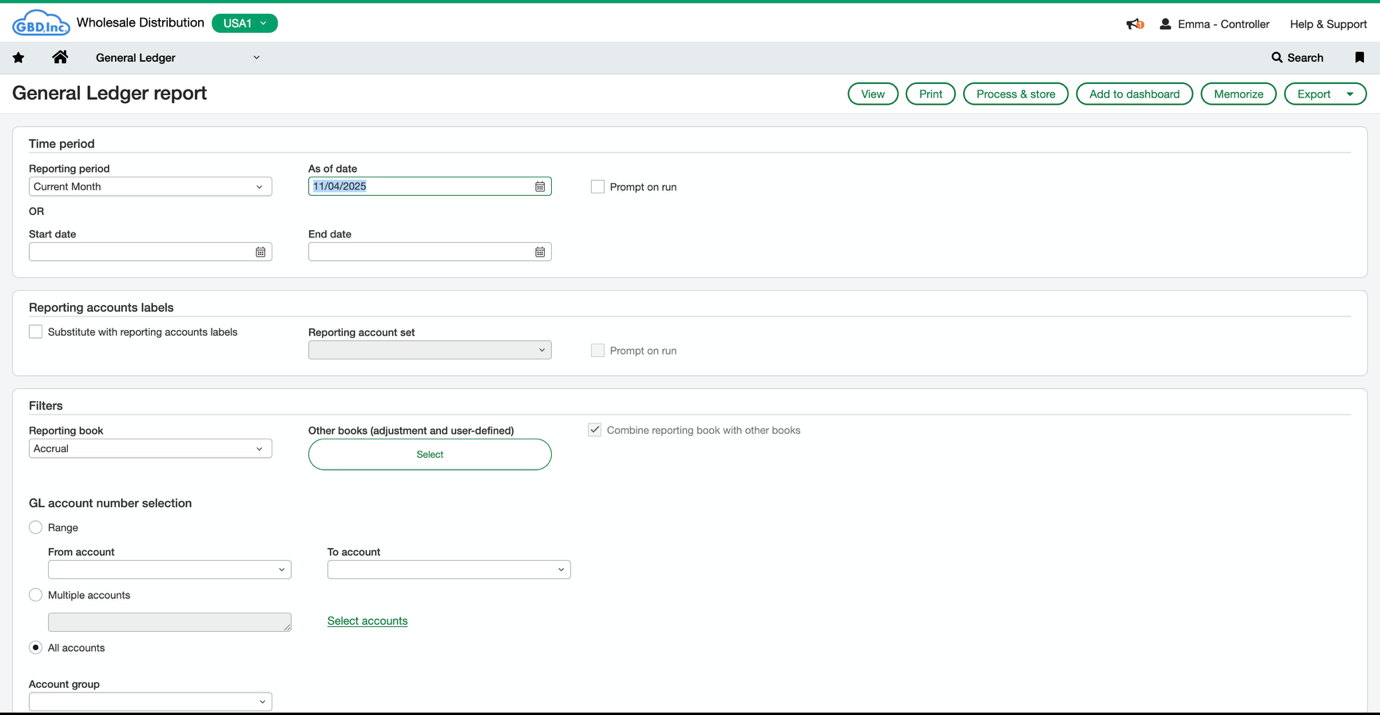Image resolution: width=1380 pixels, height=715 pixels.
Task: Enable Substitute with reporting accounts labels
Action: pyautogui.click(x=36, y=332)
